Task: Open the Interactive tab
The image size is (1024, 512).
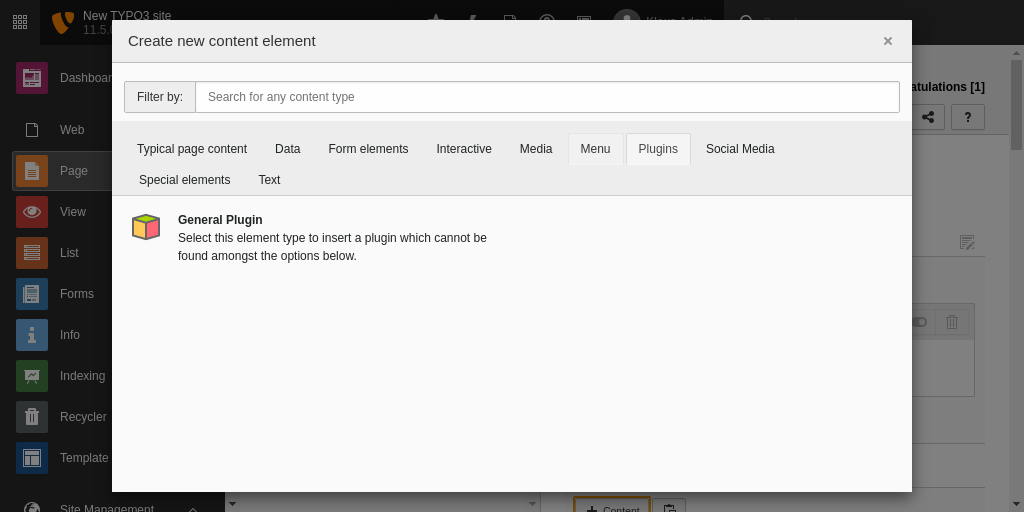Action: click(x=464, y=149)
